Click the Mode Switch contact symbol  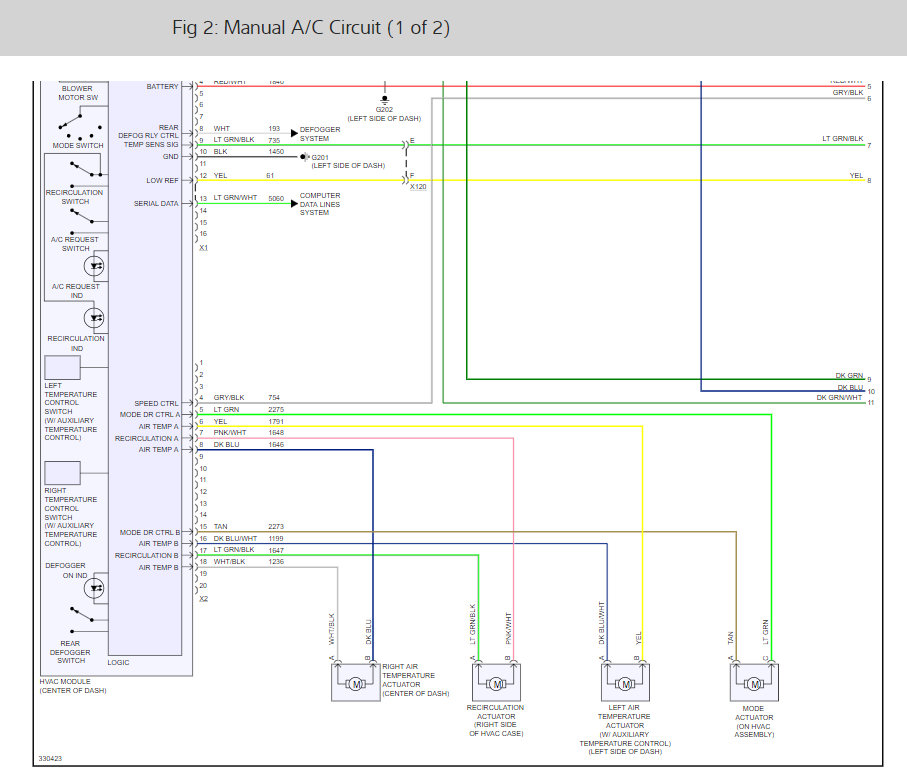[x=80, y=126]
